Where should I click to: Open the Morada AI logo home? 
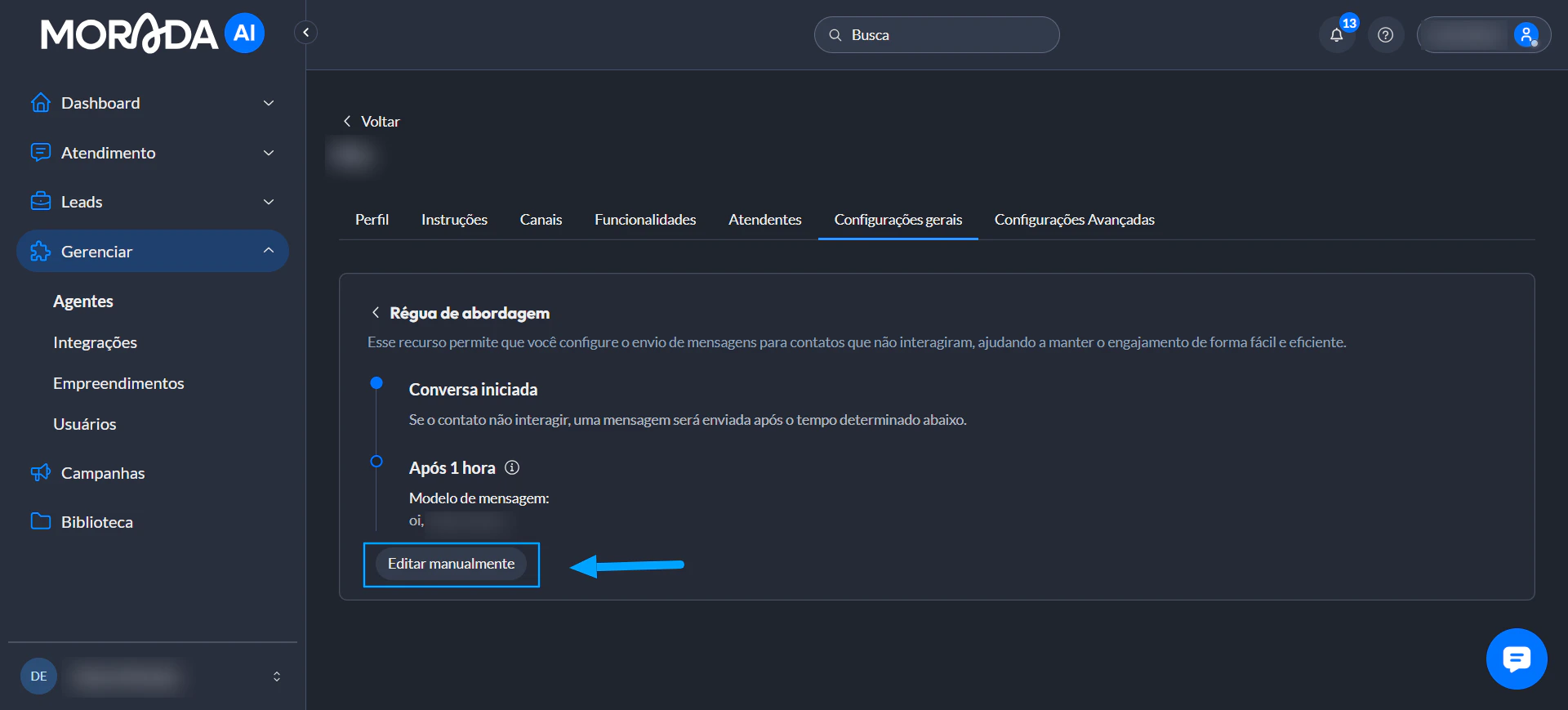[x=153, y=33]
